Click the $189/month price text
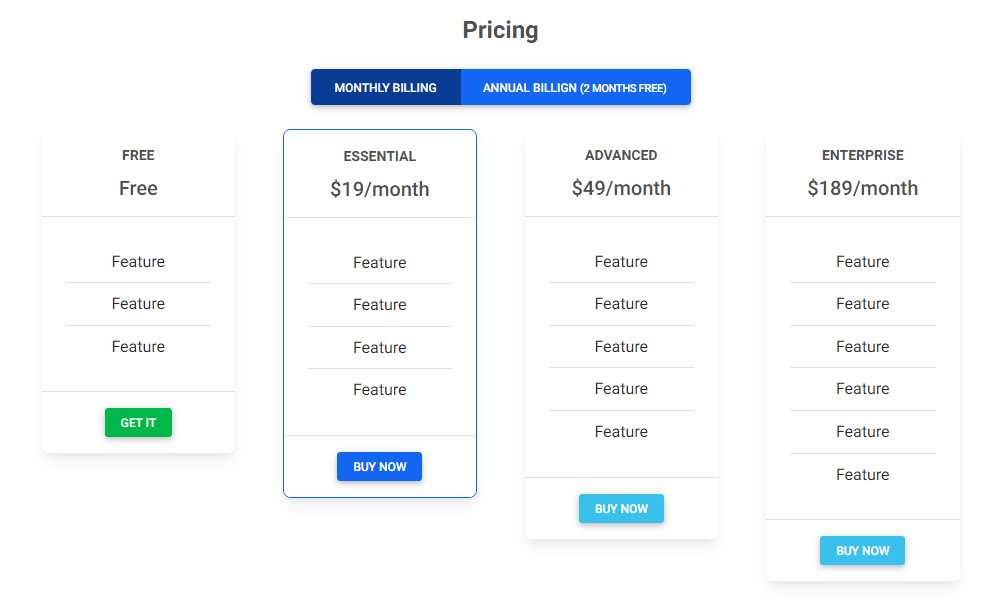This screenshot has height=616, width=1000. tap(863, 189)
